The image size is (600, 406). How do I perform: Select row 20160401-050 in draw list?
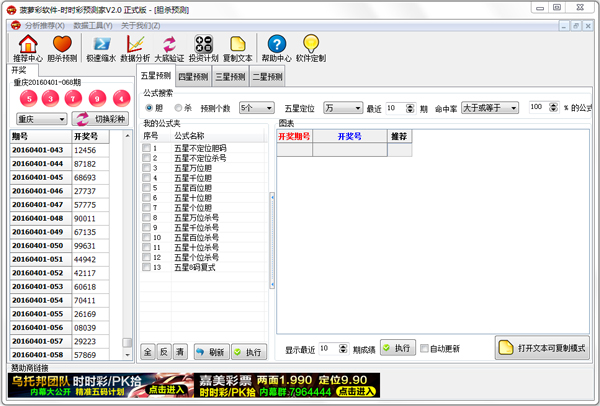click(x=59, y=246)
